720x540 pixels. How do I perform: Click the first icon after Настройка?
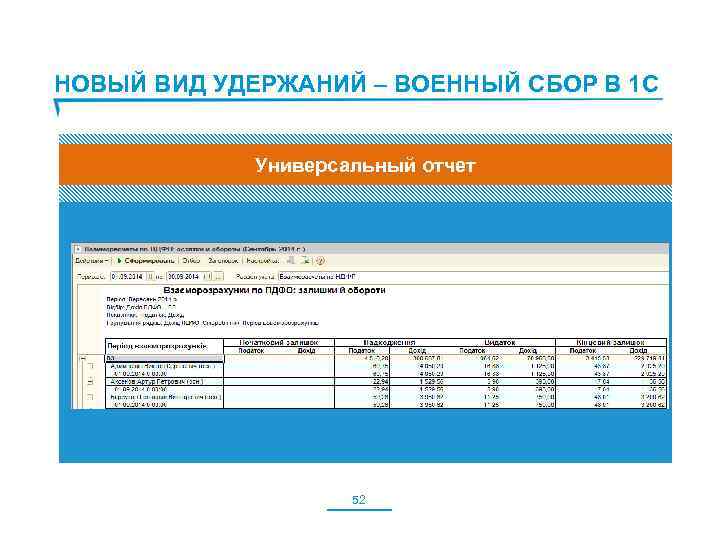(x=291, y=260)
